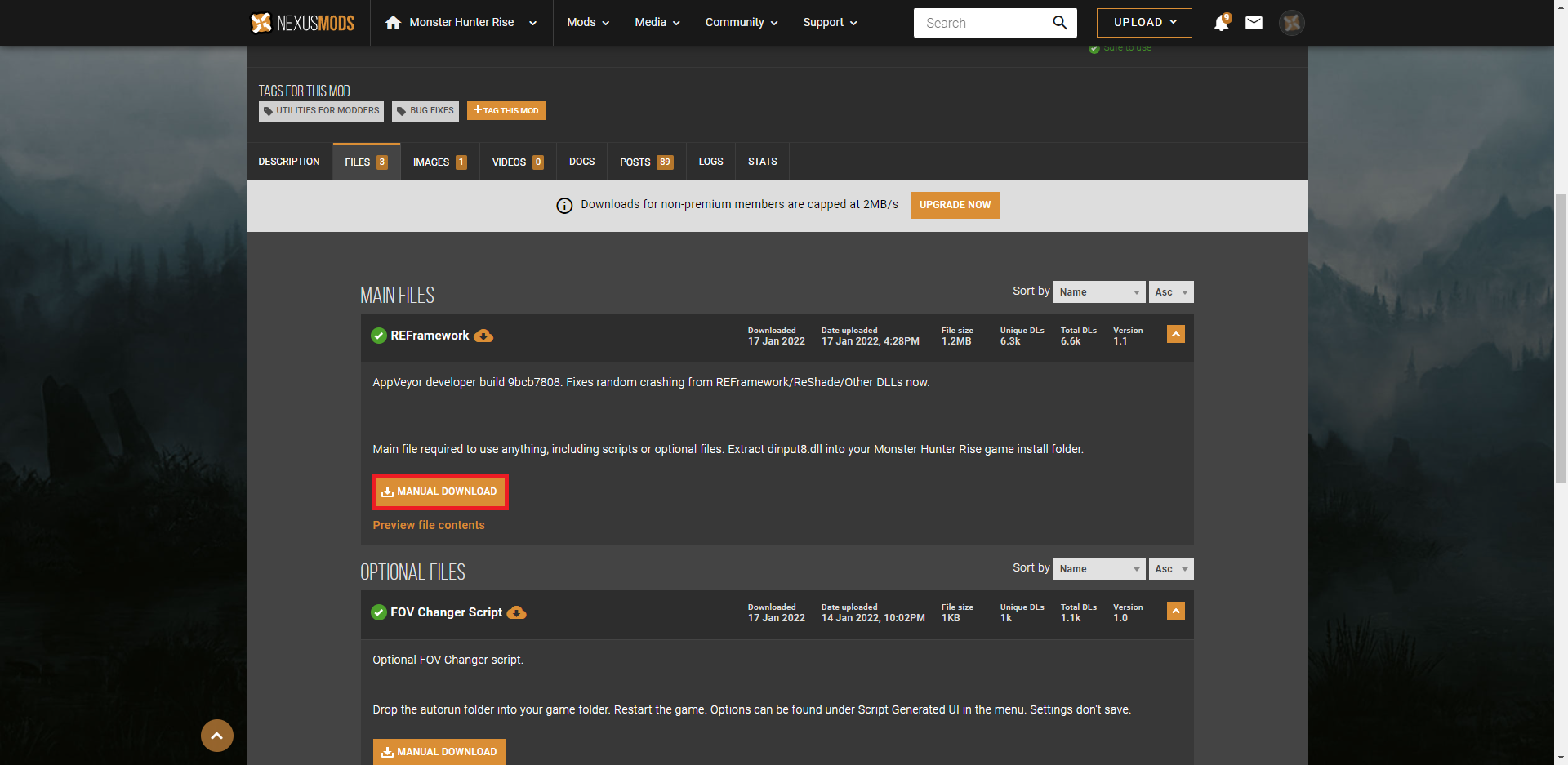
Task: Switch to the Posts tab
Action: [x=647, y=162]
